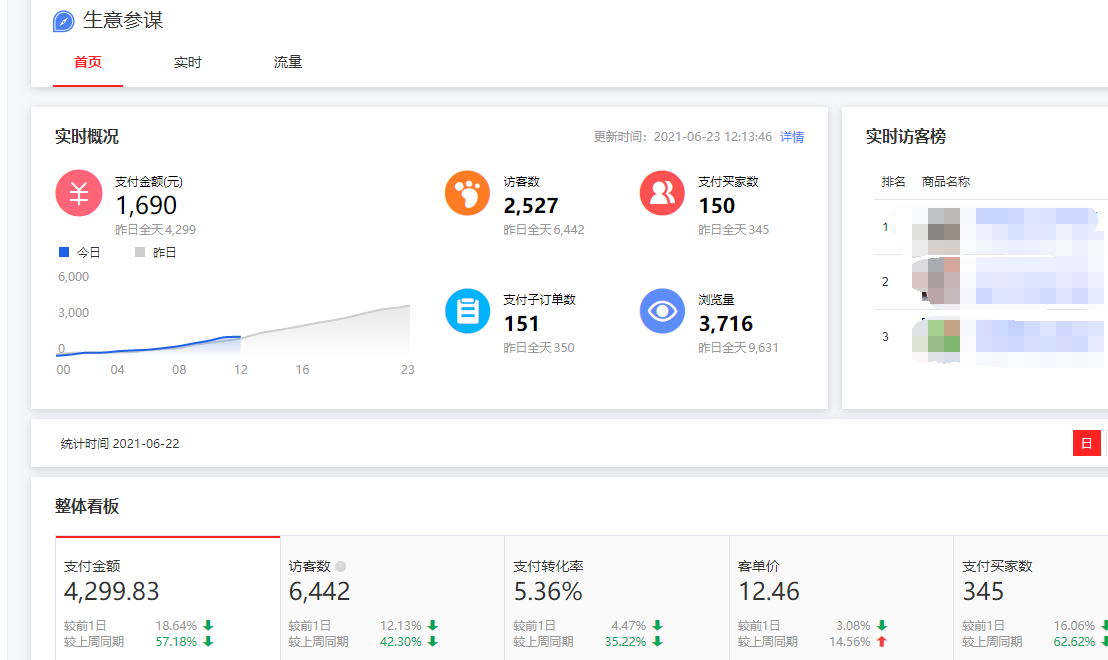The width and height of the screenshot is (1108, 660).
Task: Click the 12.46 客单价 value
Action: (769, 591)
